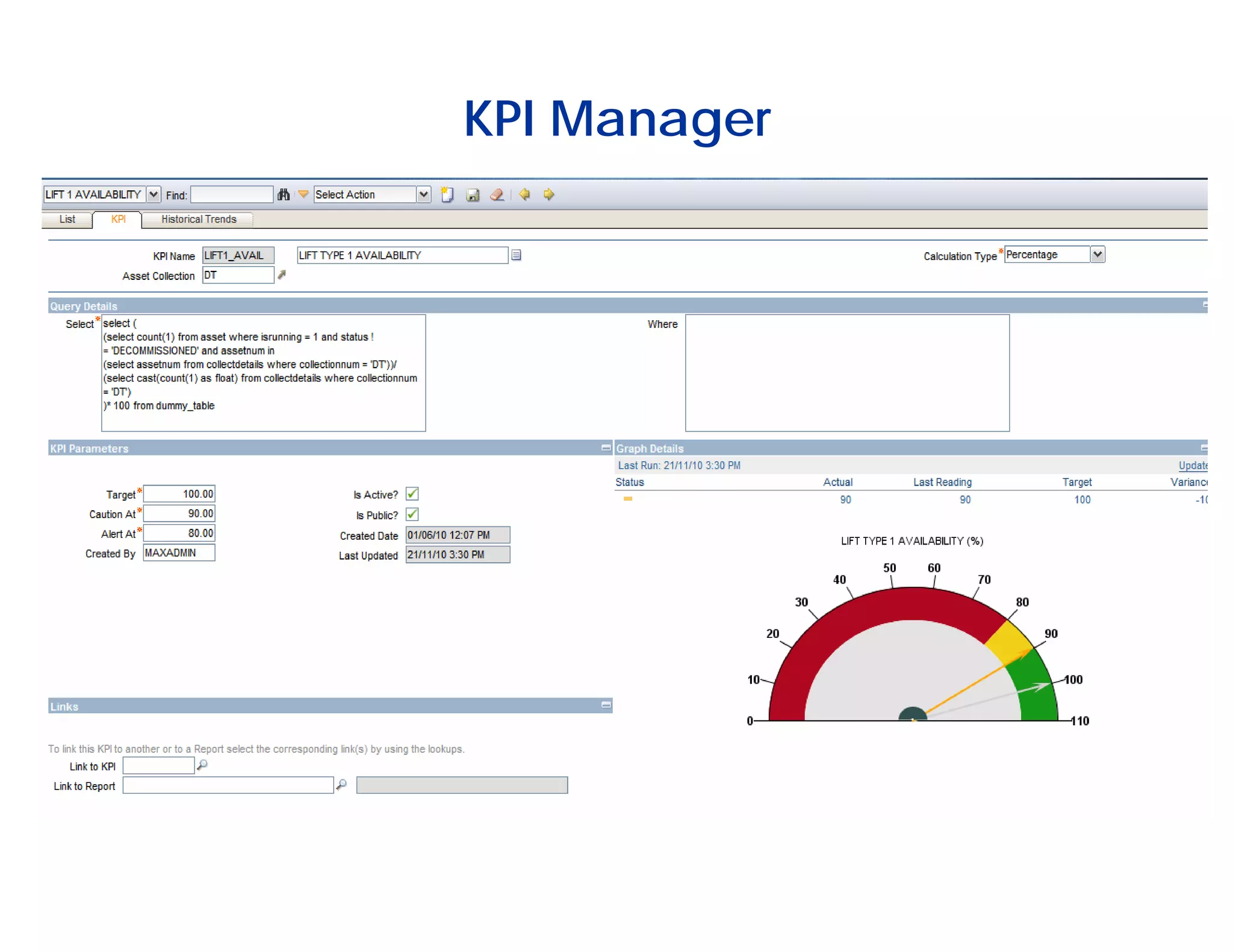Viewport: 1233px width, 952px height.
Task: Click the Target column header in Graph Details
Action: (1077, 483)
